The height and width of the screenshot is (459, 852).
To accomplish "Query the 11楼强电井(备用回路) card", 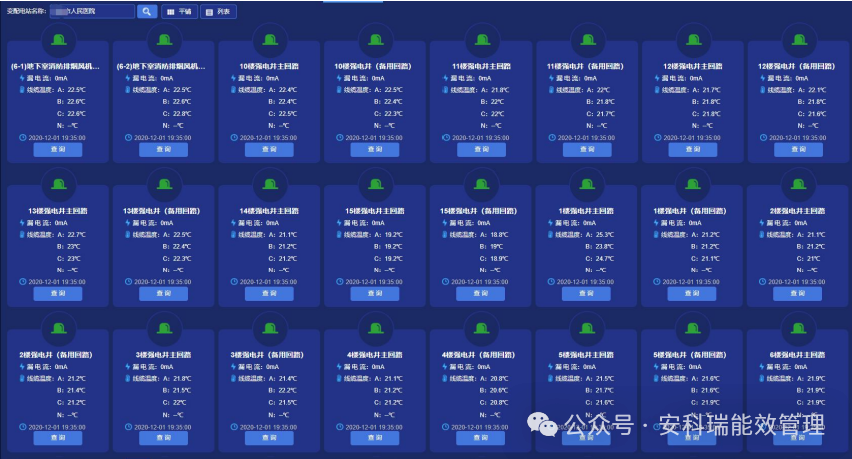I will (x=587, y=149).
